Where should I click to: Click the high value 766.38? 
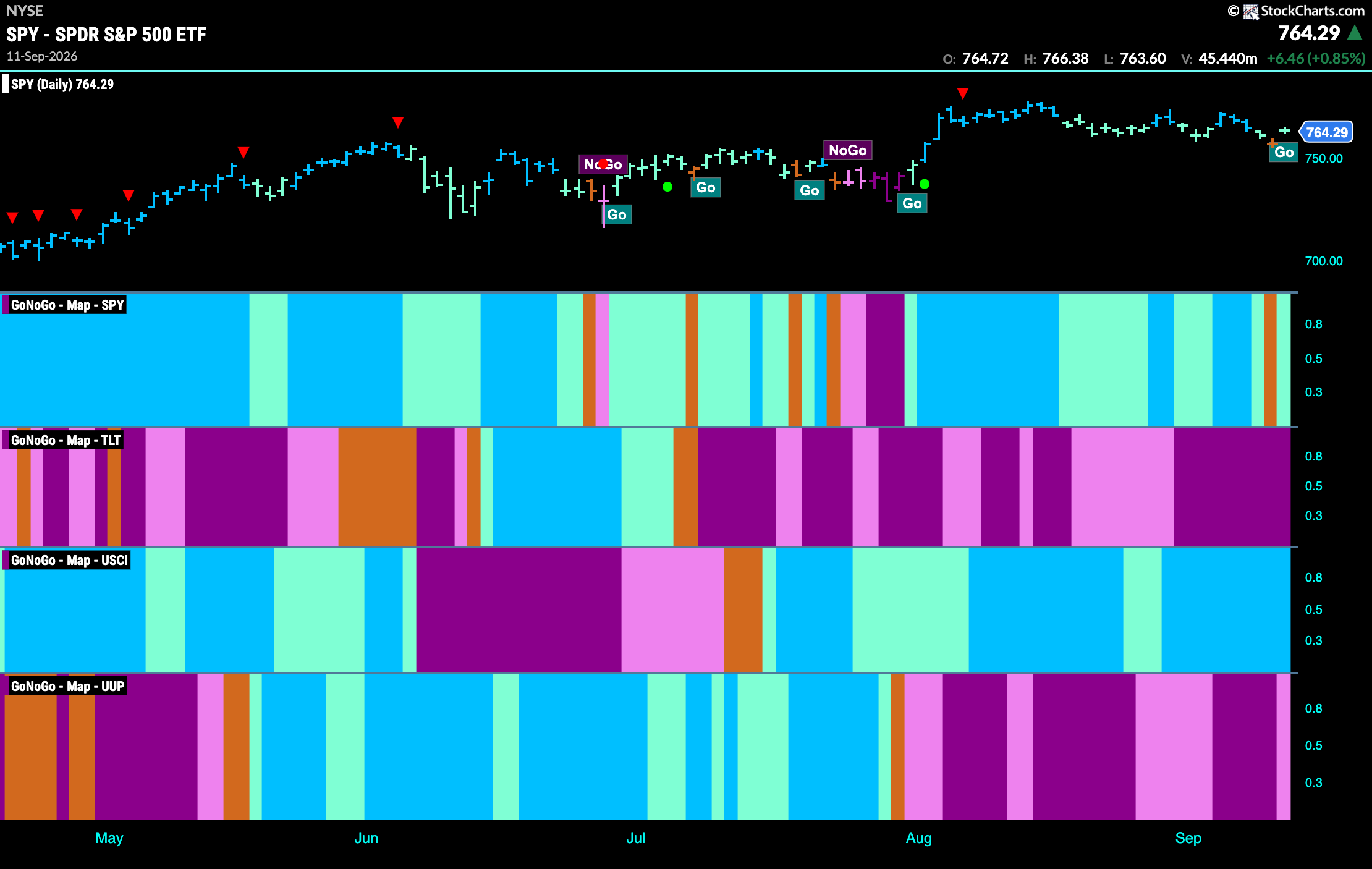point(1065,59)
